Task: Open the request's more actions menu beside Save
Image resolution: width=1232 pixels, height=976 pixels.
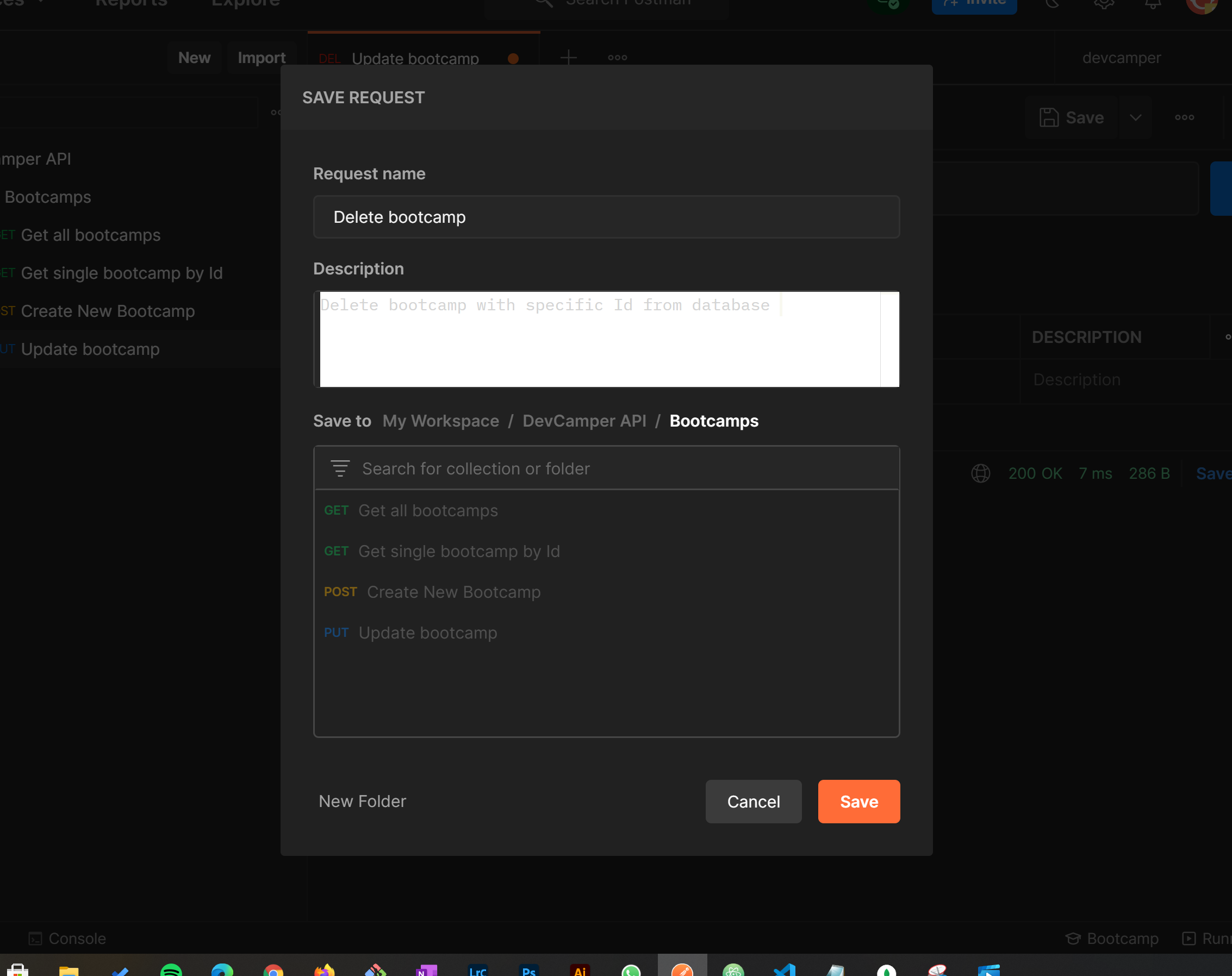Action: (x=1184, y=117)
